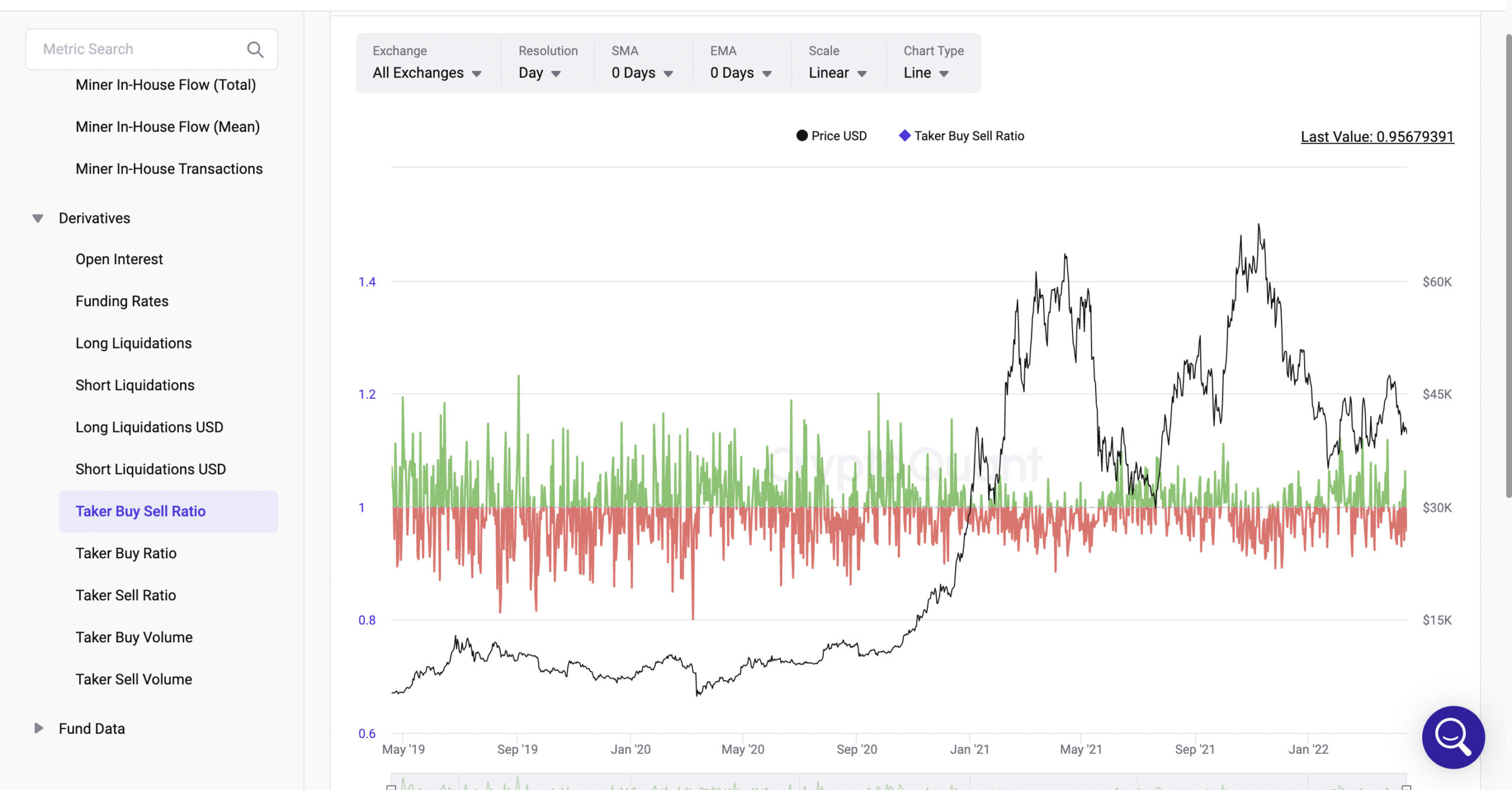
Task: Select the highlighted Taker Buy Sell Ratio item
Action: tap(168, 511)
